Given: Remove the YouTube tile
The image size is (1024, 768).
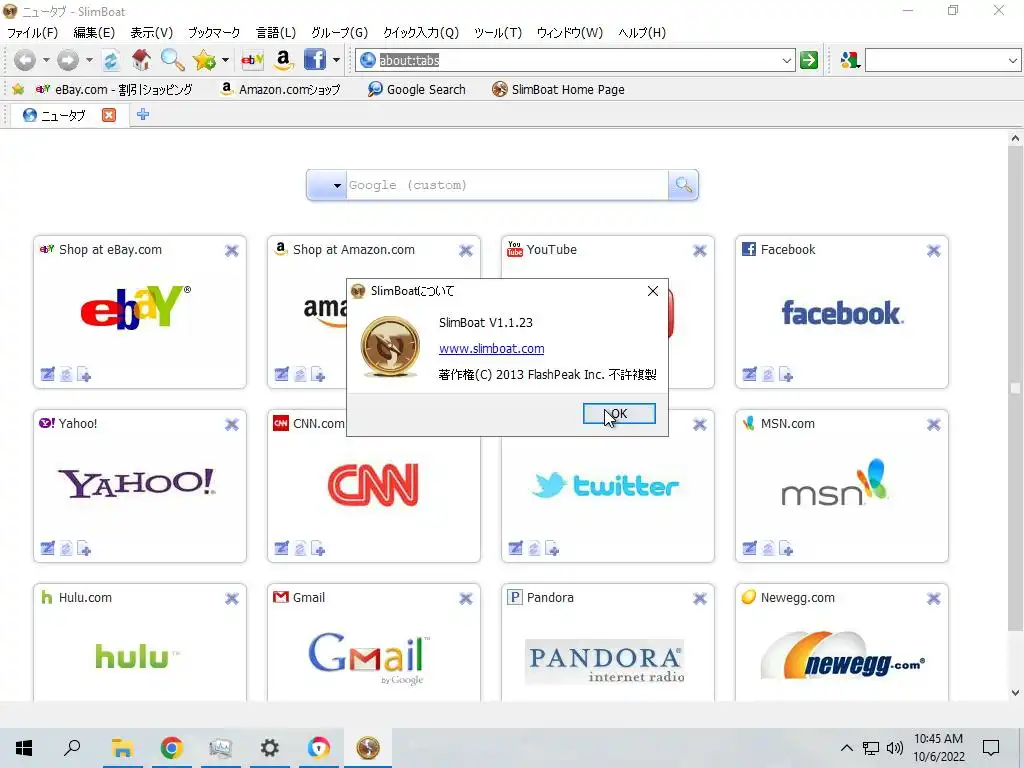Looking at the screenshot, I should click(699, 251).
